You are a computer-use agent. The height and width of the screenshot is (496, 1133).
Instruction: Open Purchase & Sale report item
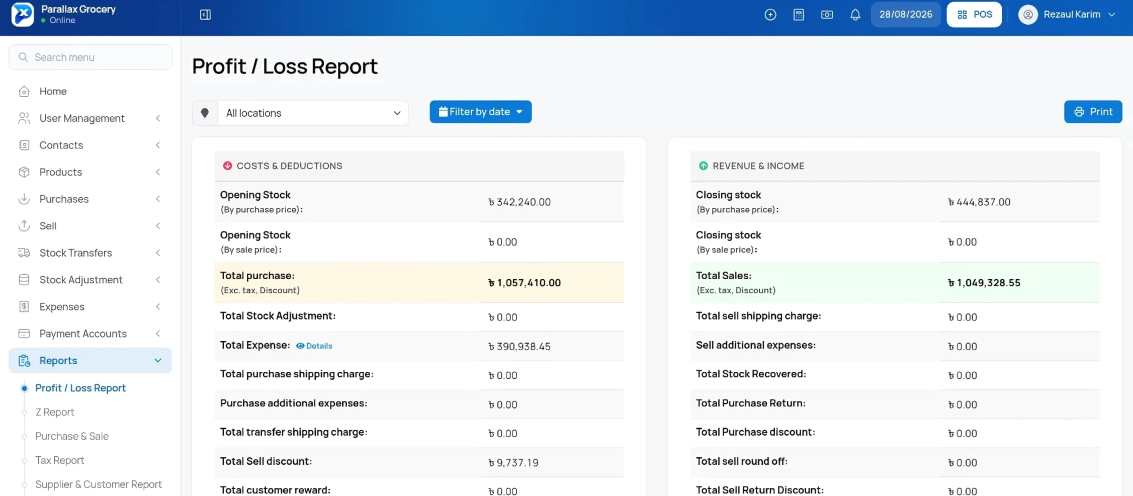72,437
